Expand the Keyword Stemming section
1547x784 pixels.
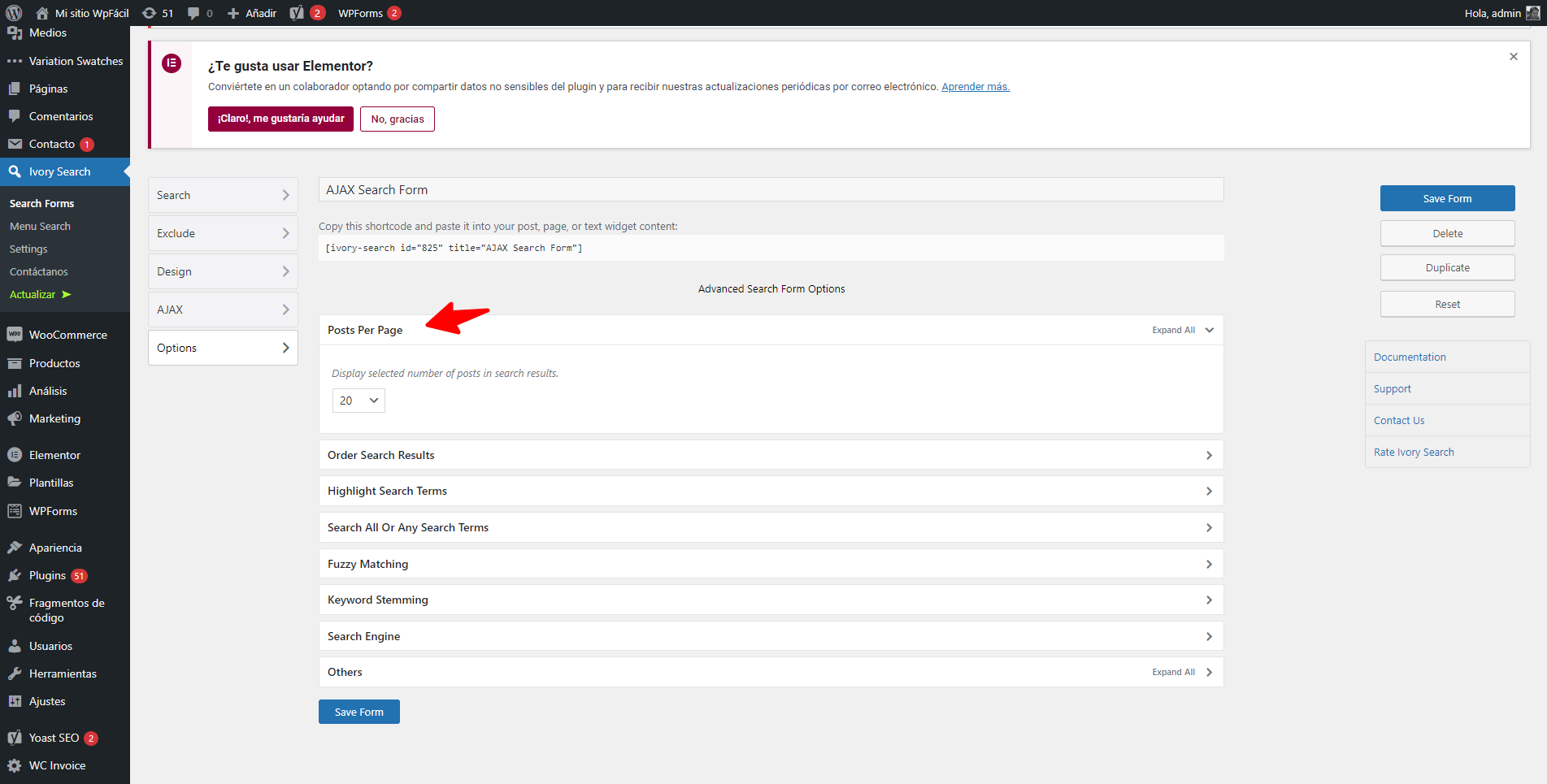(771, 600)
